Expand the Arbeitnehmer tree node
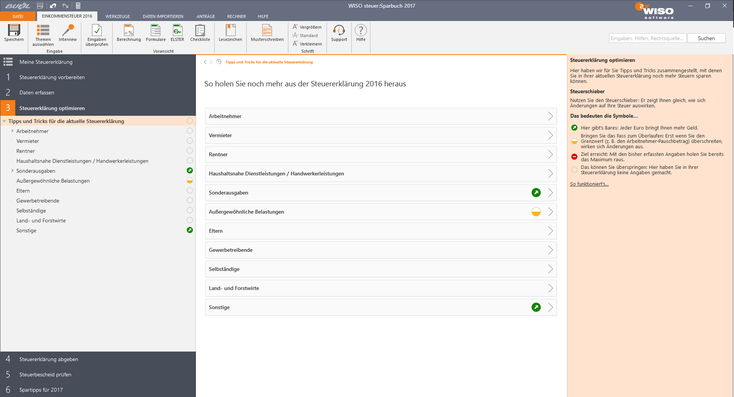This screenshot has height=397, width=734. tap(12, 131)
